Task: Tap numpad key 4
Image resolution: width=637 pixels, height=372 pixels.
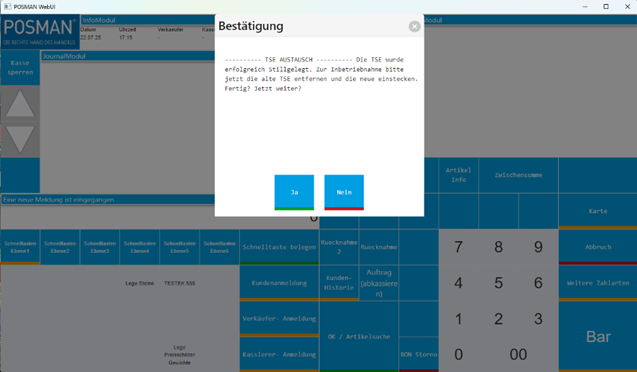Action: pyautogui.click(x=458, y=283)
